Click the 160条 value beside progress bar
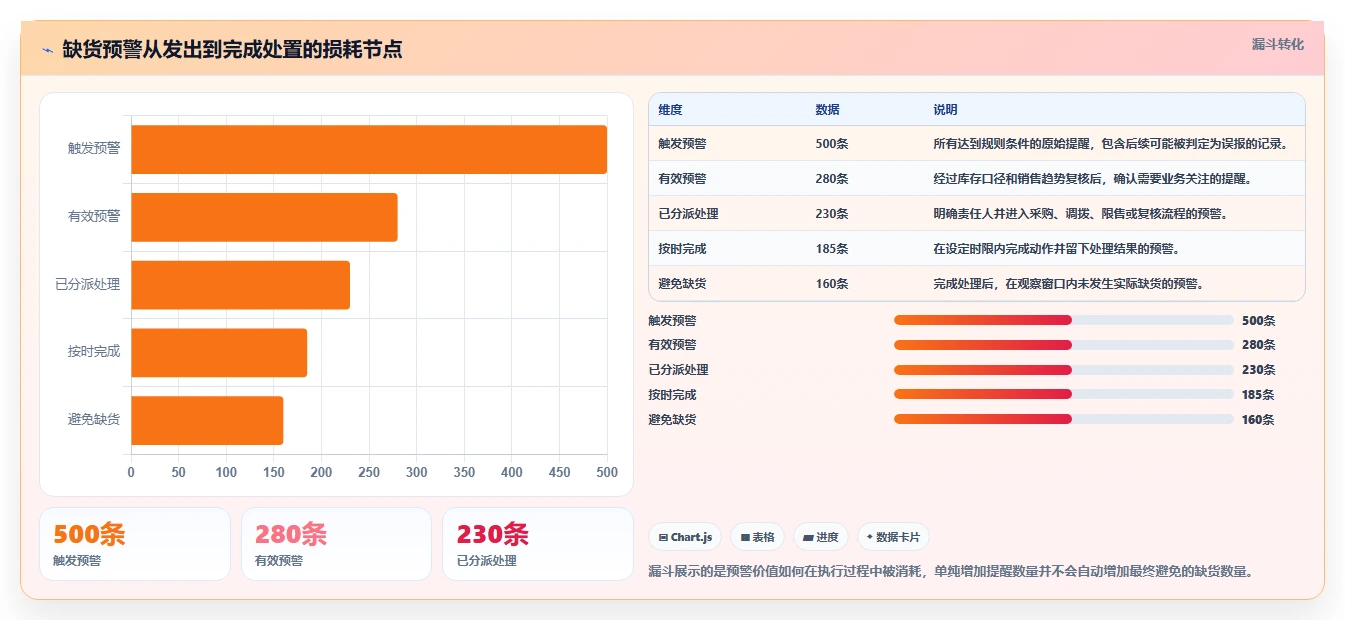The height and width of the screenshot is (620, 1345). tap(1258, 420)
